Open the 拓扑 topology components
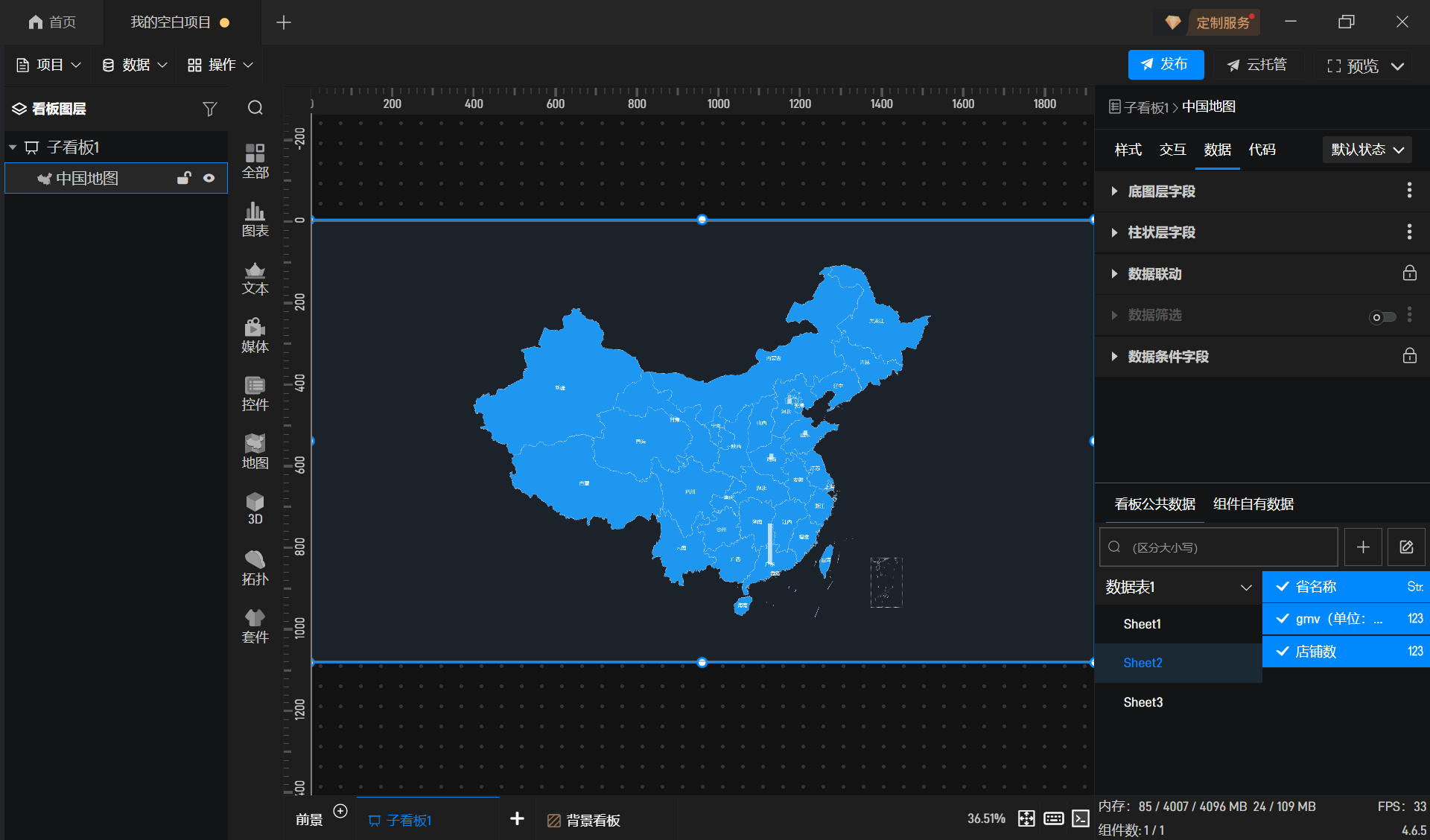This screenshot has height=840, width=1430. coord(255,567)
